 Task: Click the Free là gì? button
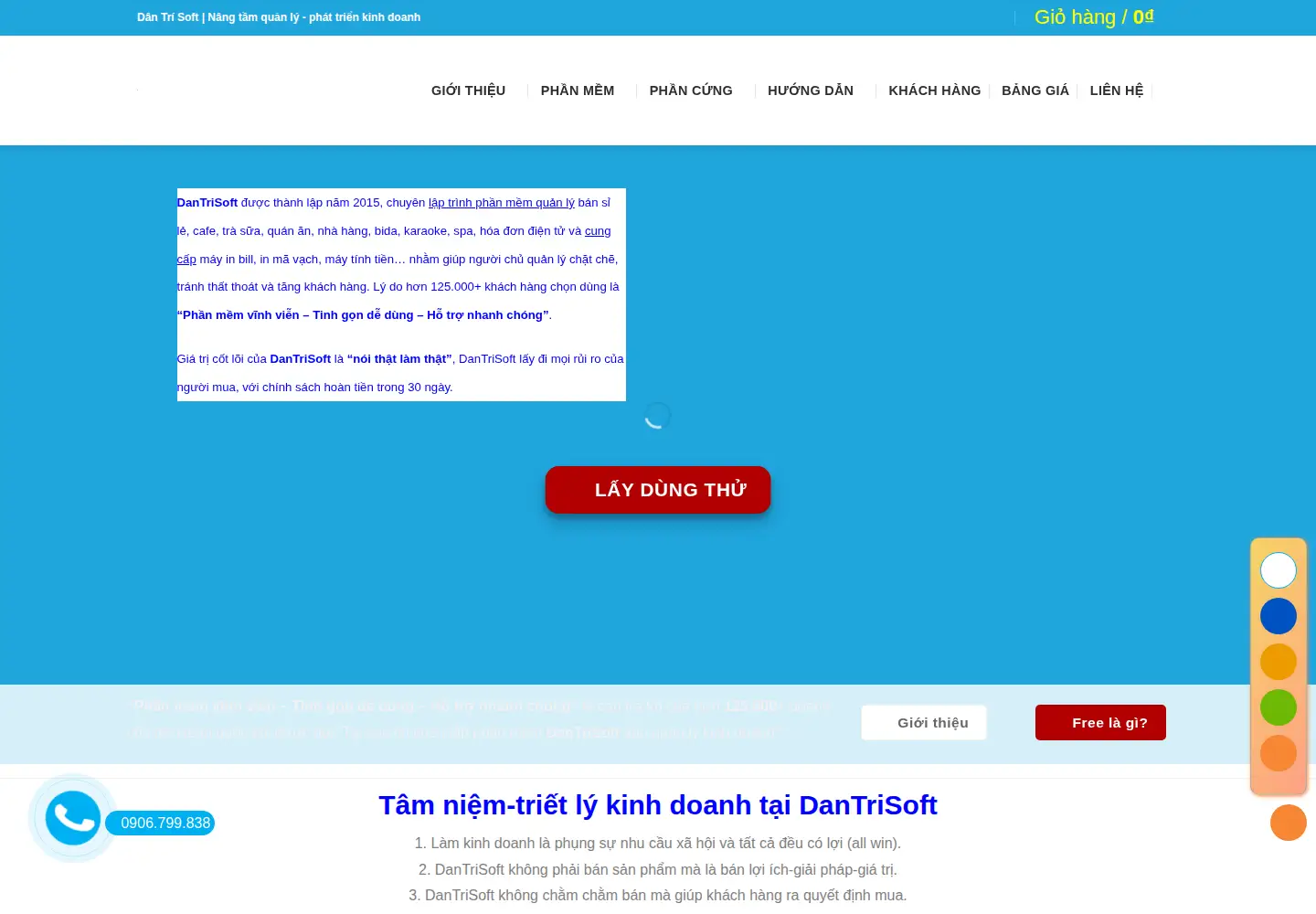tap(1100, 722)
